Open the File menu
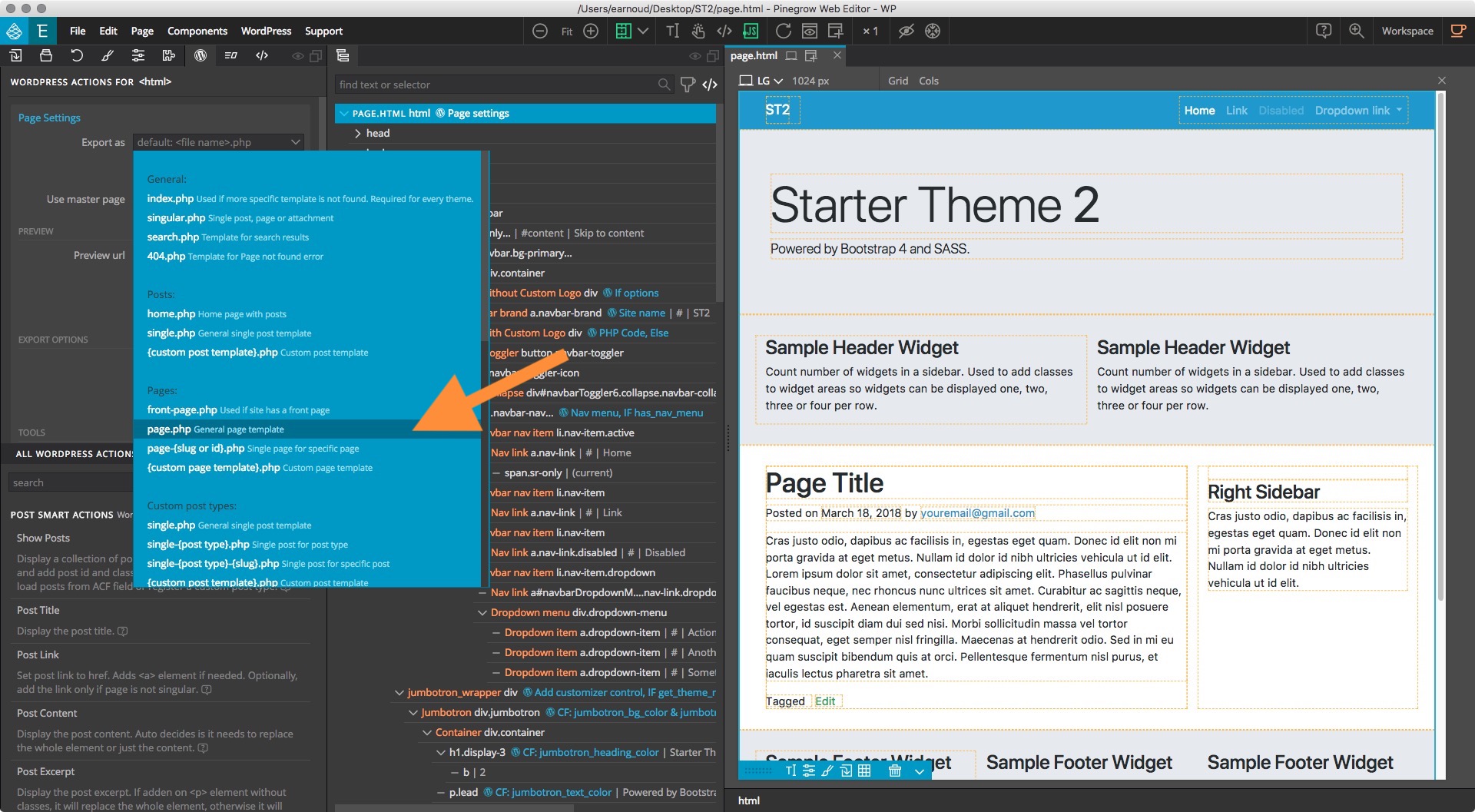Screen dimensions: 1475x812 point(78,31)
